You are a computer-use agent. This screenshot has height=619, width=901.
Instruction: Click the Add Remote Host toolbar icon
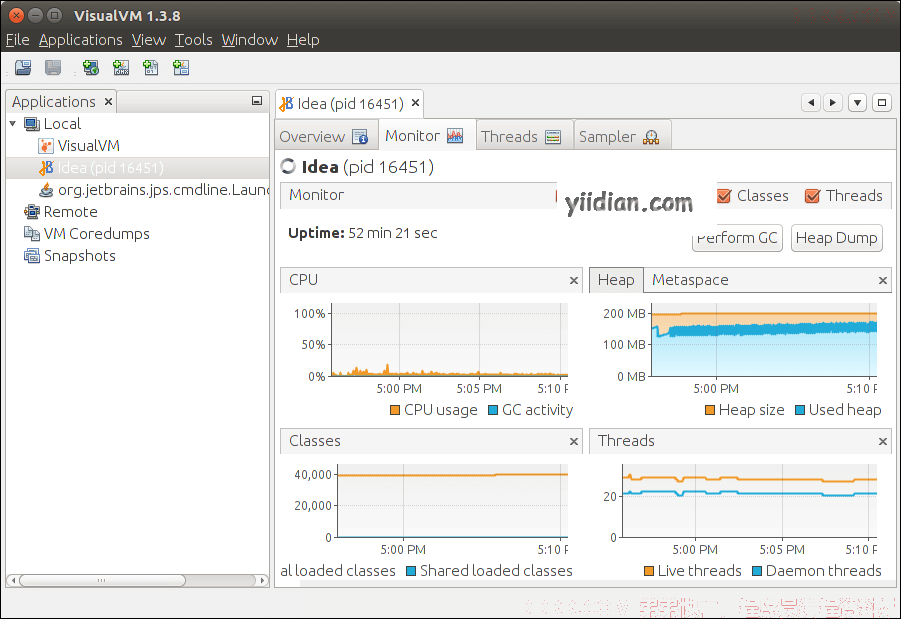91,68
